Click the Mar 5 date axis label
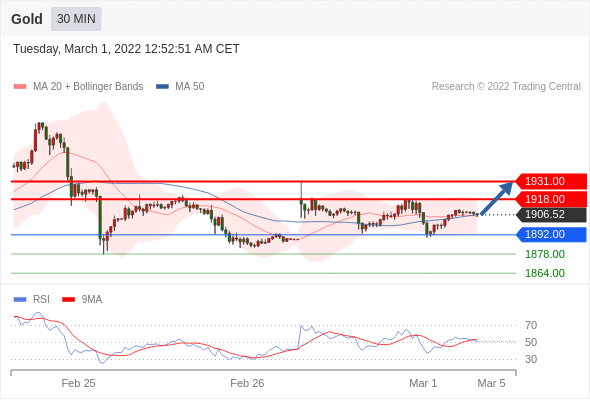 pos(491,383)
